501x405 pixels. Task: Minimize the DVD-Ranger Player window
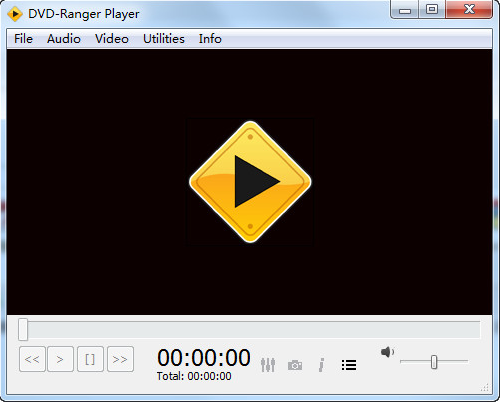coord(405,10)
